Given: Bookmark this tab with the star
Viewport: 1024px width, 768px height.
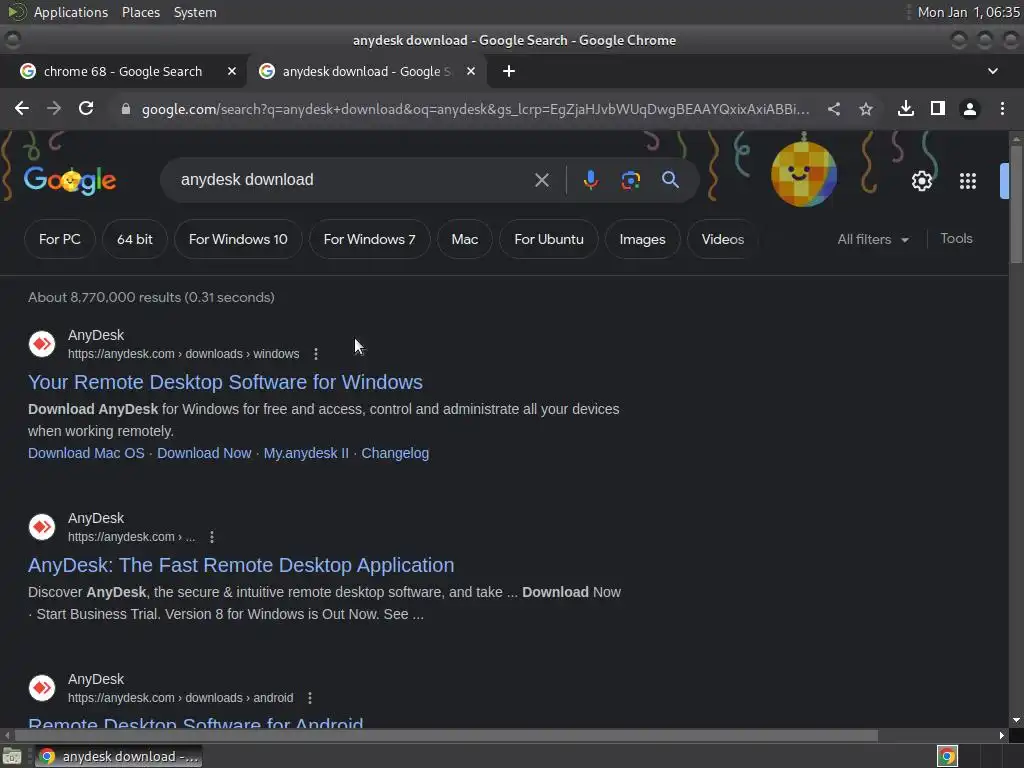Looking at the screenshot, I should (x=866, y=109).
